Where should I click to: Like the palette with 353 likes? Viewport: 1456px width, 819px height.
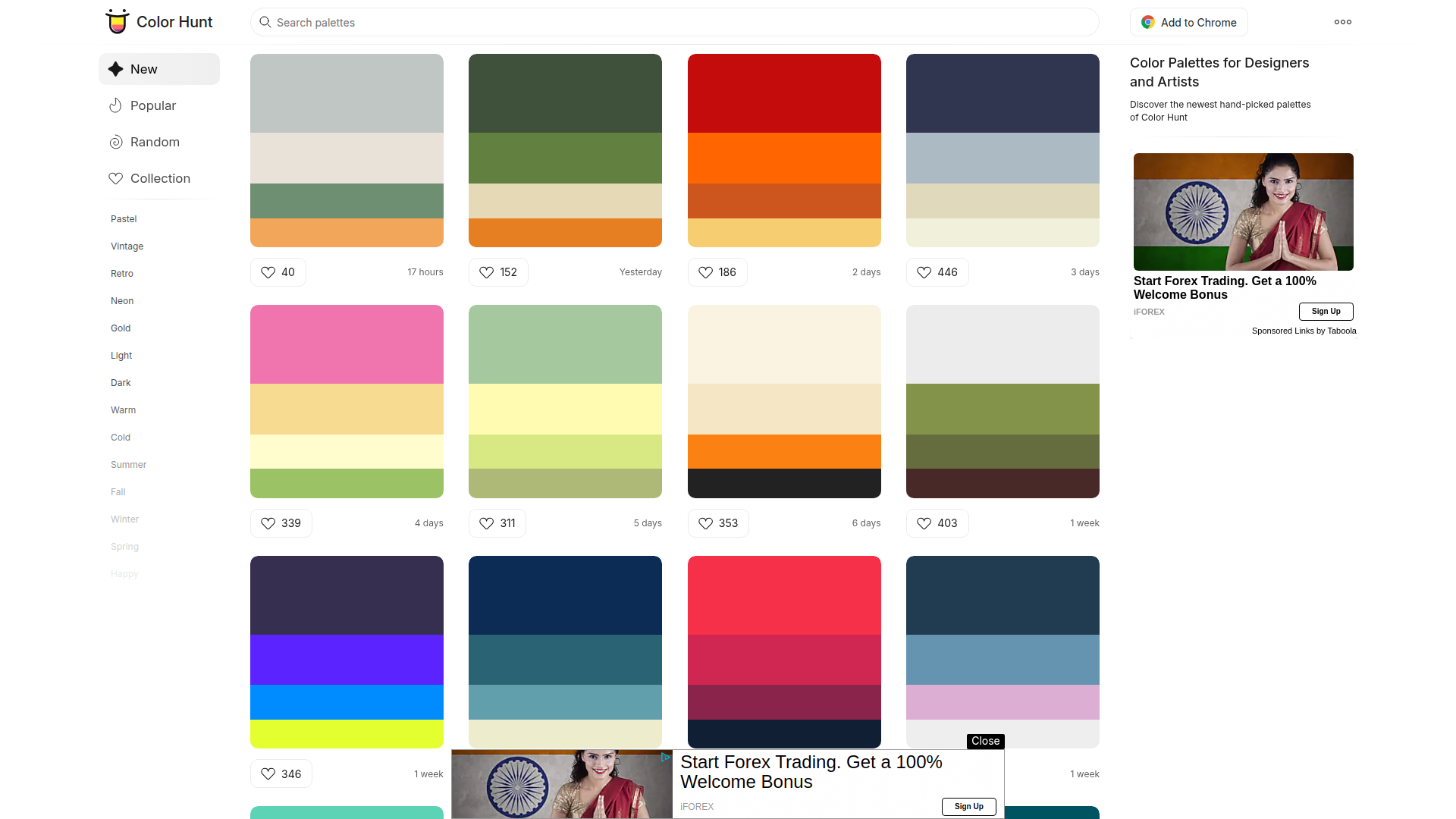pyautogui.click(x=718, y=523)
